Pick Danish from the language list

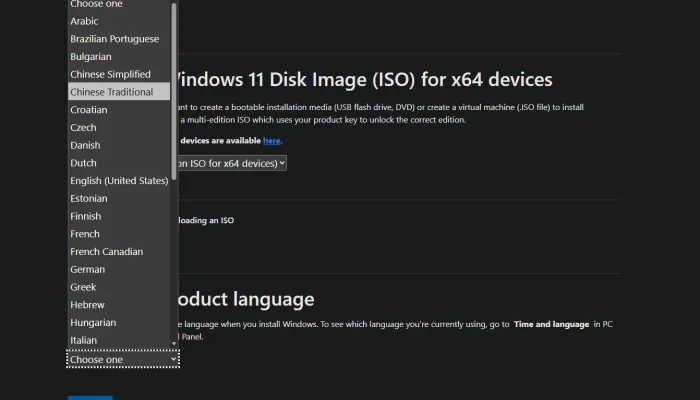[119, 145]
